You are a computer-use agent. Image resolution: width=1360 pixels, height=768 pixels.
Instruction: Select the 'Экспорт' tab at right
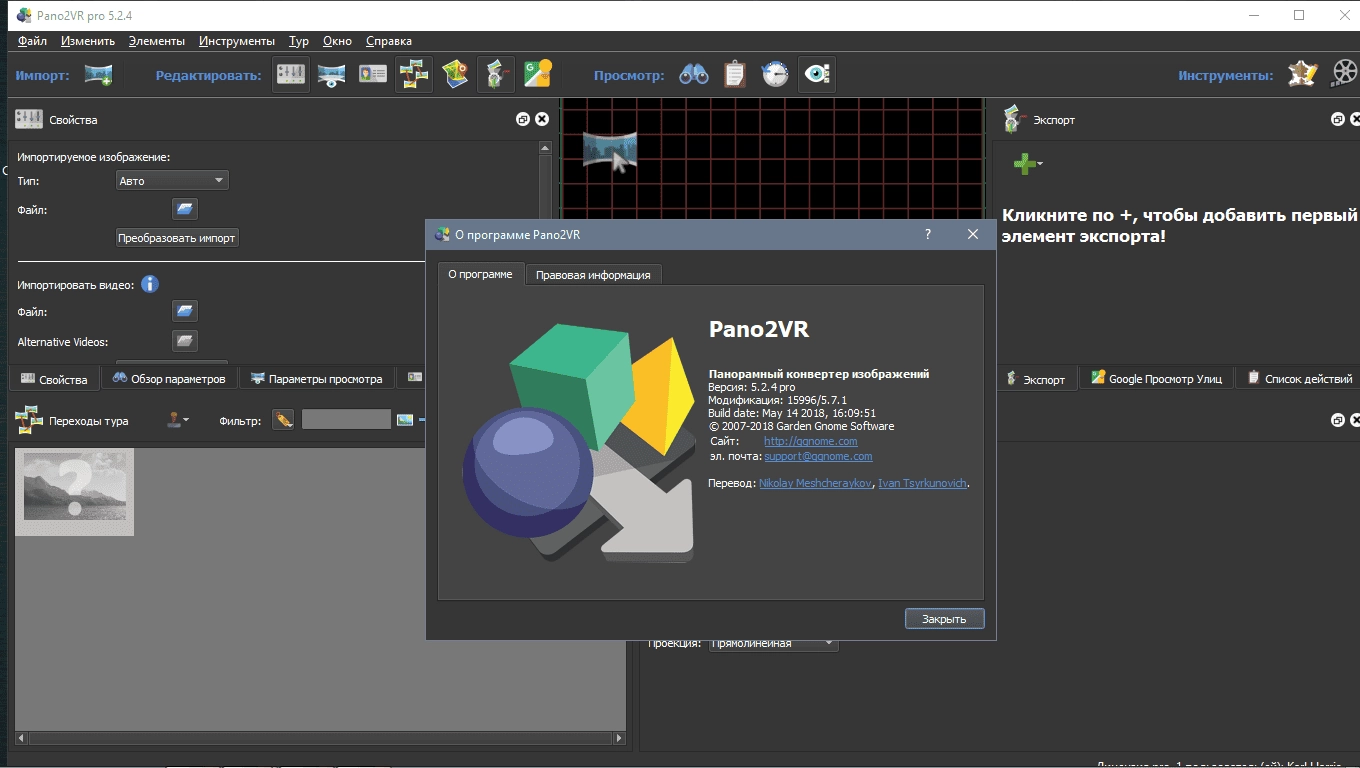1037,379
